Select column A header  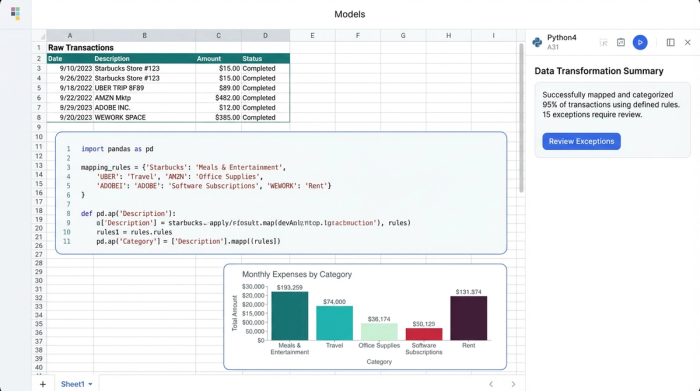[70, 35]
